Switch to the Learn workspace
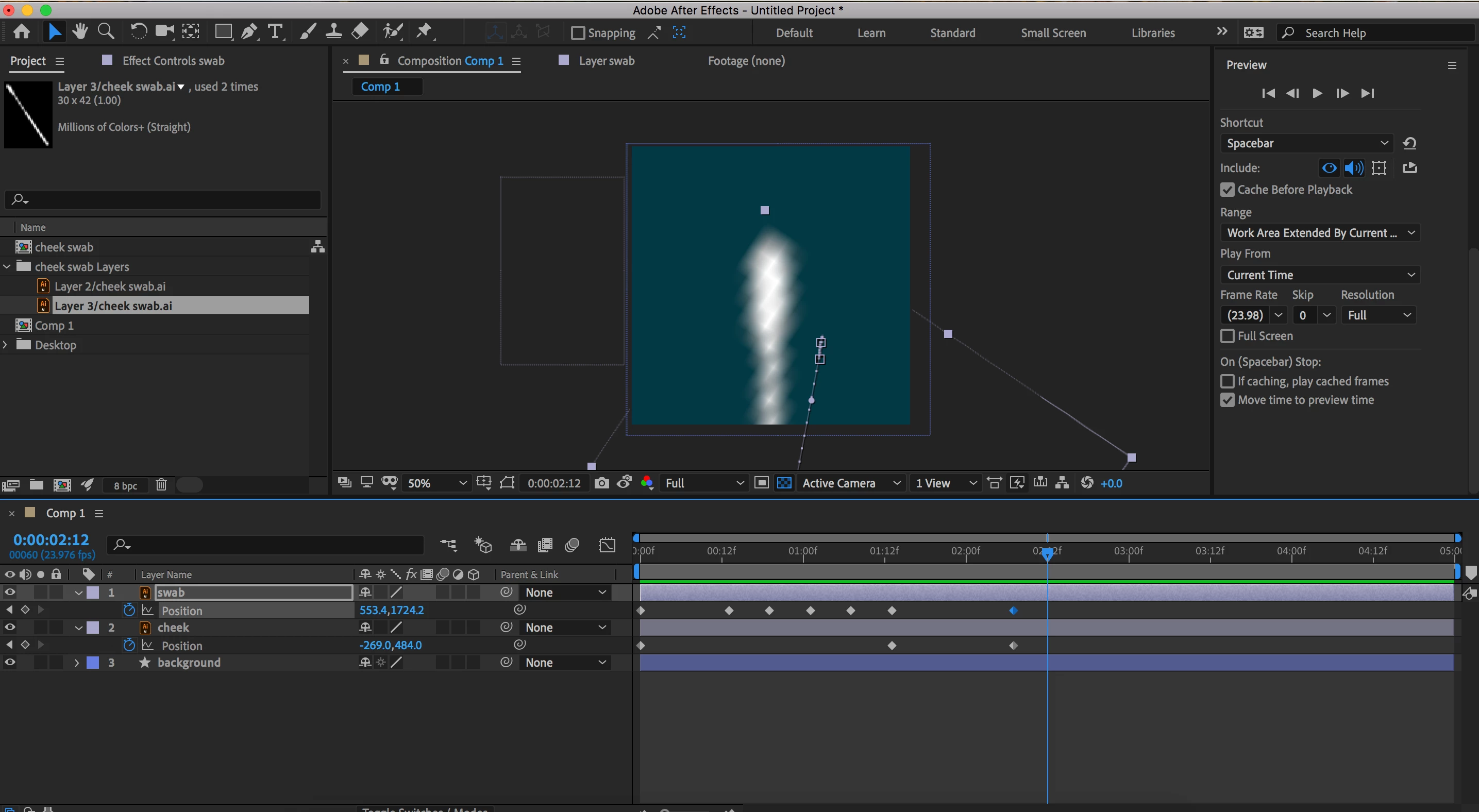Image resolution: width=1479 pixels, height=812 pixels. point(871,32)
